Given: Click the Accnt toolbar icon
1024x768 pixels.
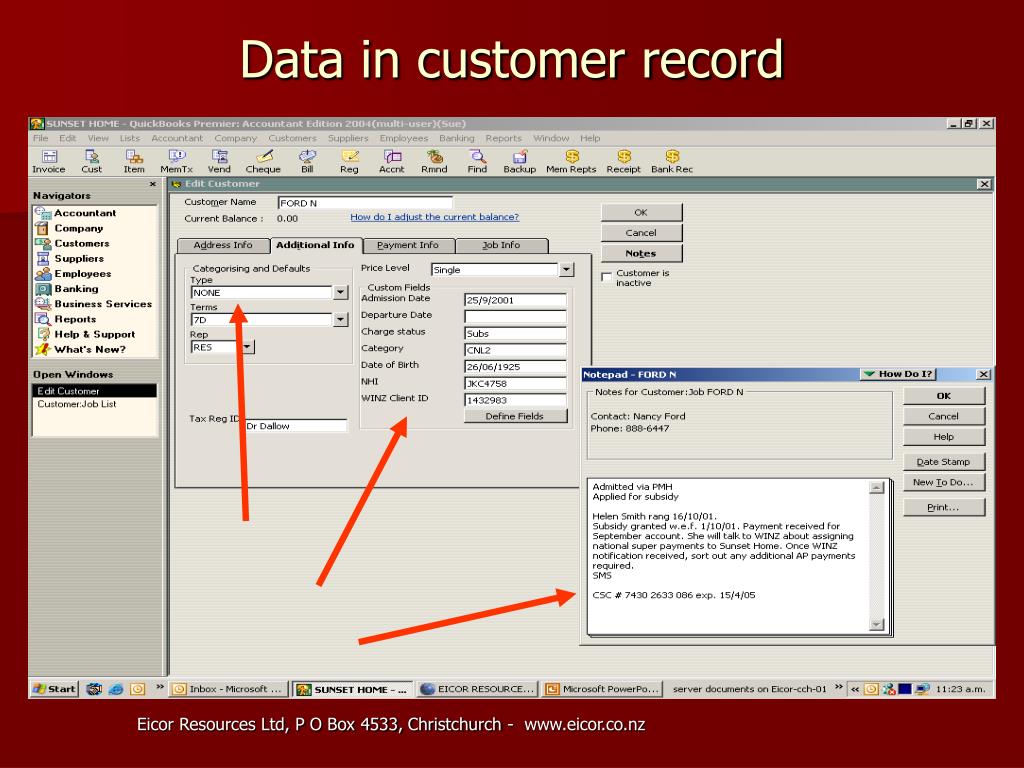Looking at the screenshot, I should pyautogui.click(x=392, y=161).
